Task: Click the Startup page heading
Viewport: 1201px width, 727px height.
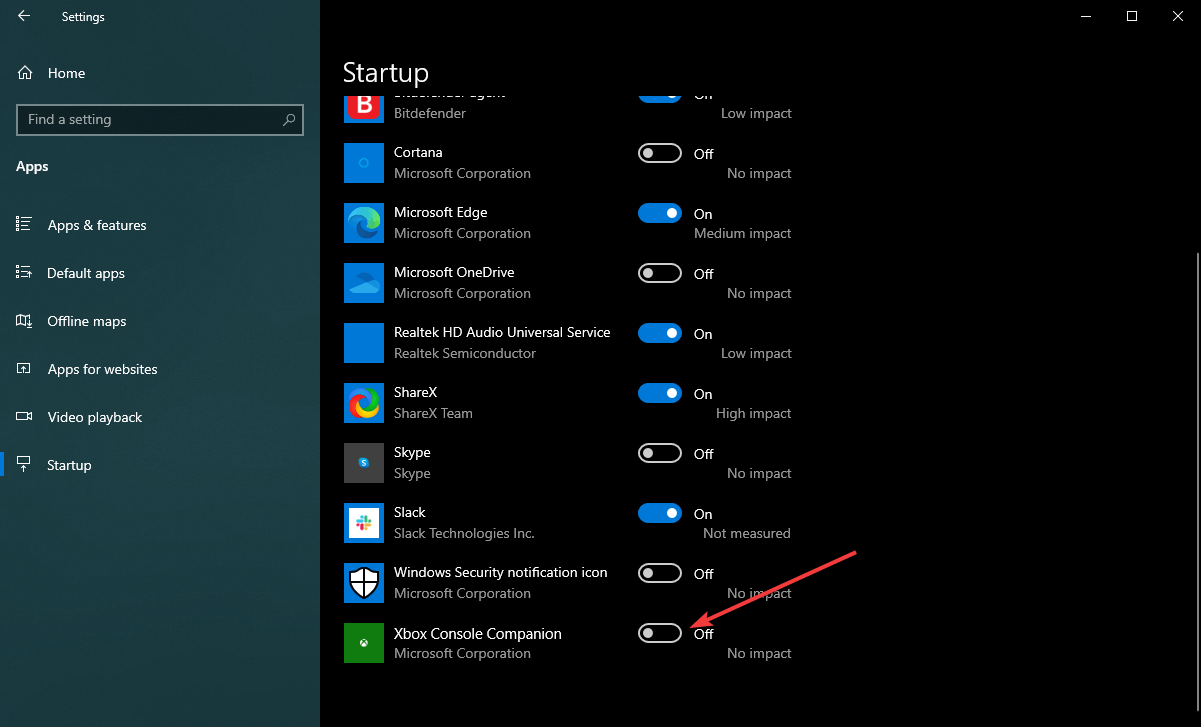Action: 386,73
